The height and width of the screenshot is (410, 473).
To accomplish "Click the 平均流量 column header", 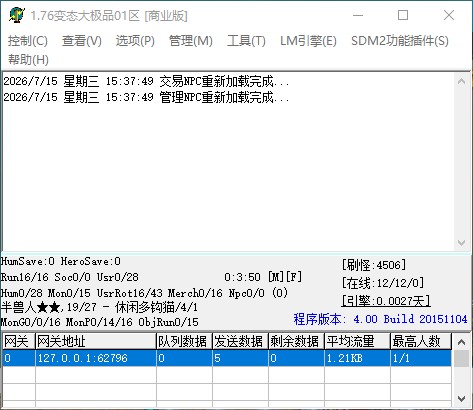I will [x=357, y=341].
